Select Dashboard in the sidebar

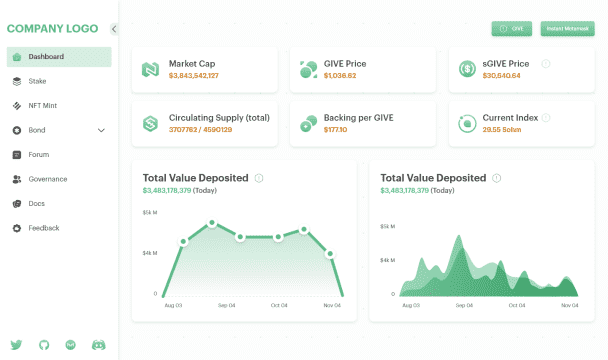point(59,57)
